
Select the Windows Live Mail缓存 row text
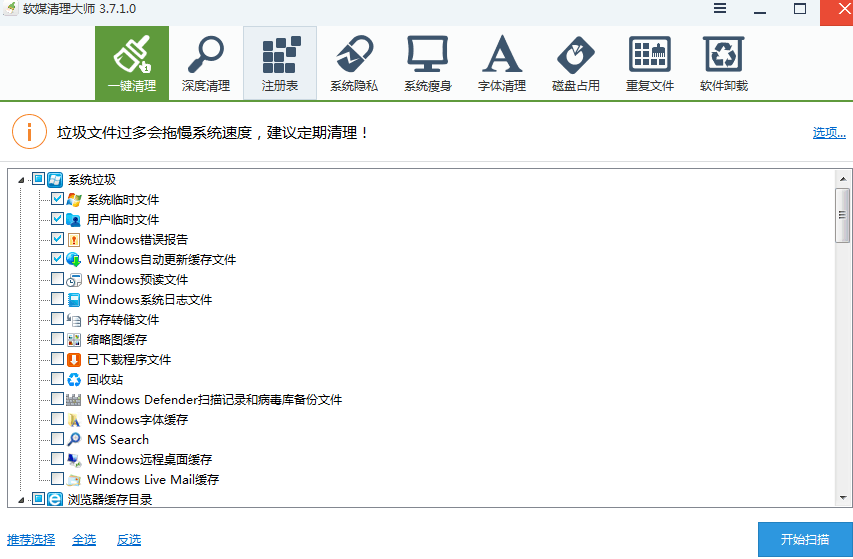coord(153,480)
